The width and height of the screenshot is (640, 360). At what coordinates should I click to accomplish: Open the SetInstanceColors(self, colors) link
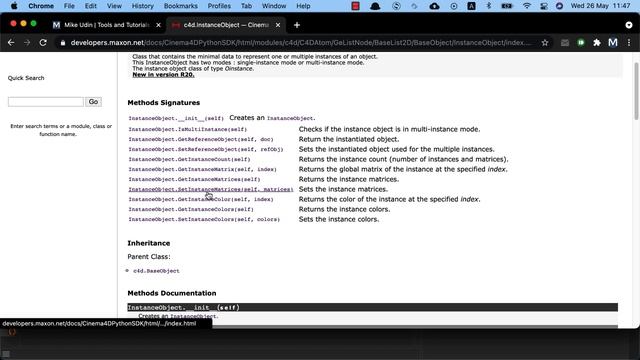coord(204,219)
